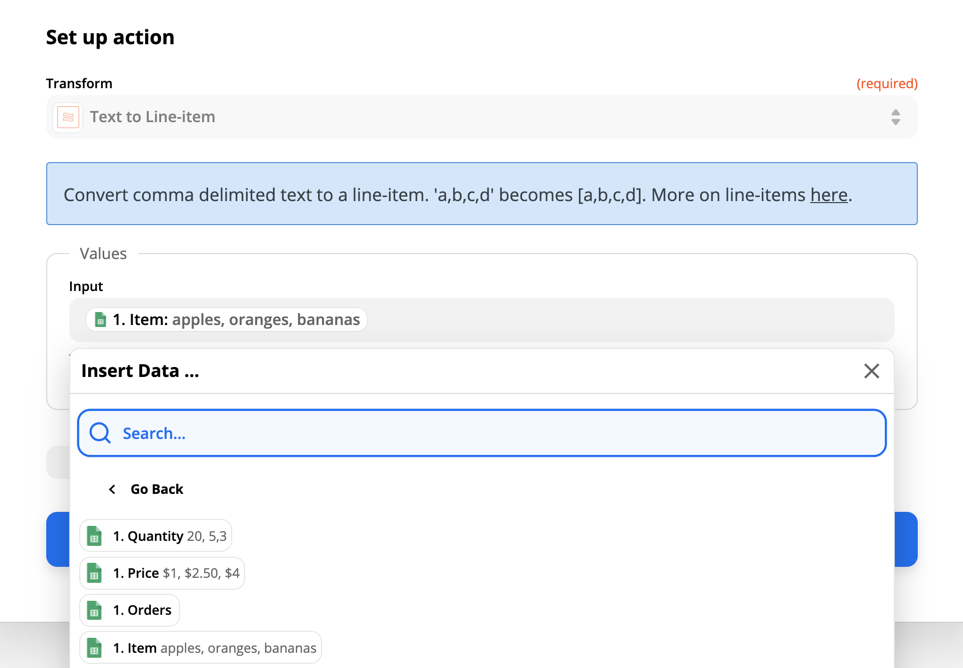Screen dimensions: 963x668
Task: Click the magnifying glass icon in the search bar
Action: coord(100,432)
